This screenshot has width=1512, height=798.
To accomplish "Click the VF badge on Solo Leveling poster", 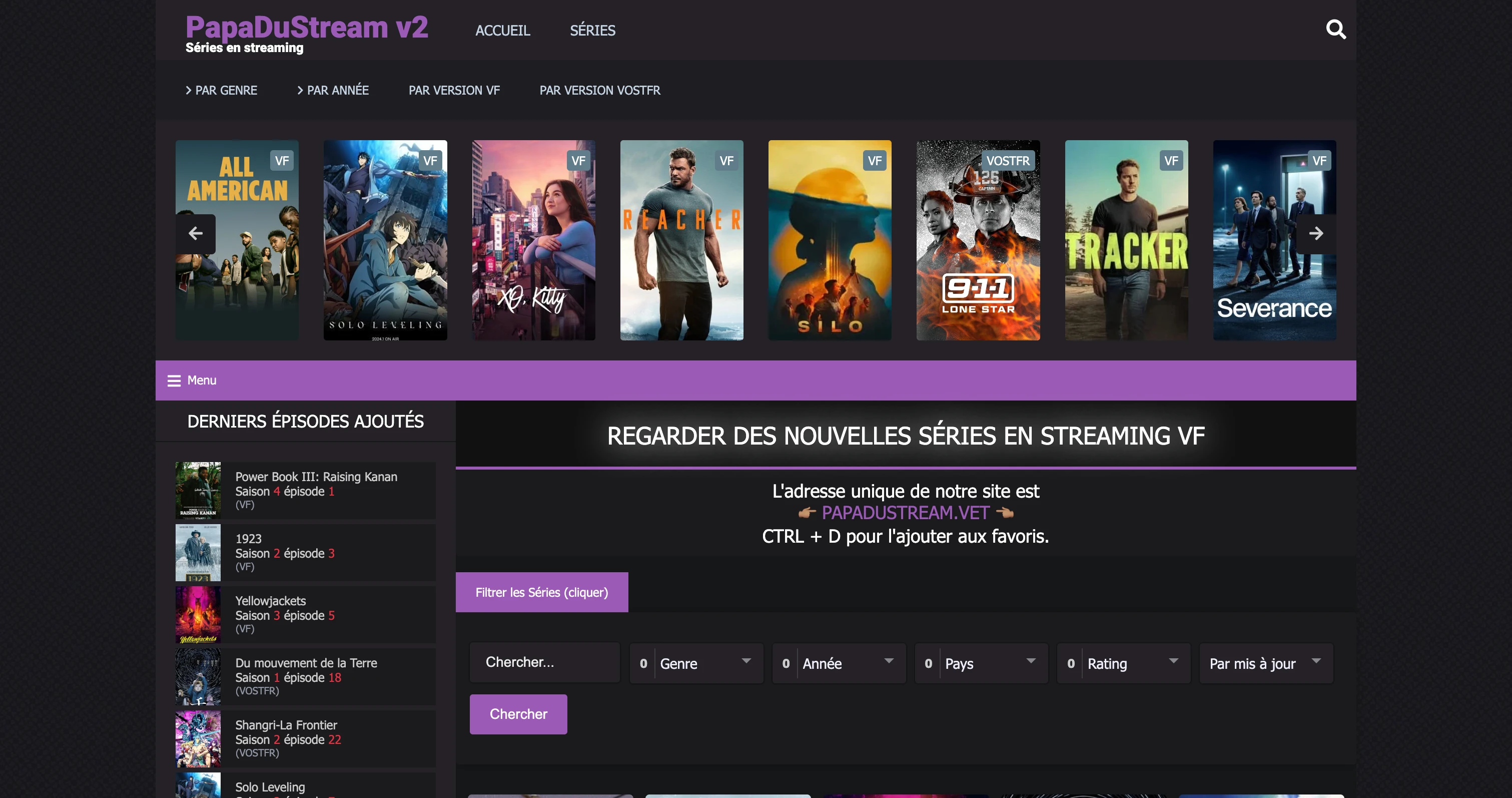I will (x=430, y=161).
